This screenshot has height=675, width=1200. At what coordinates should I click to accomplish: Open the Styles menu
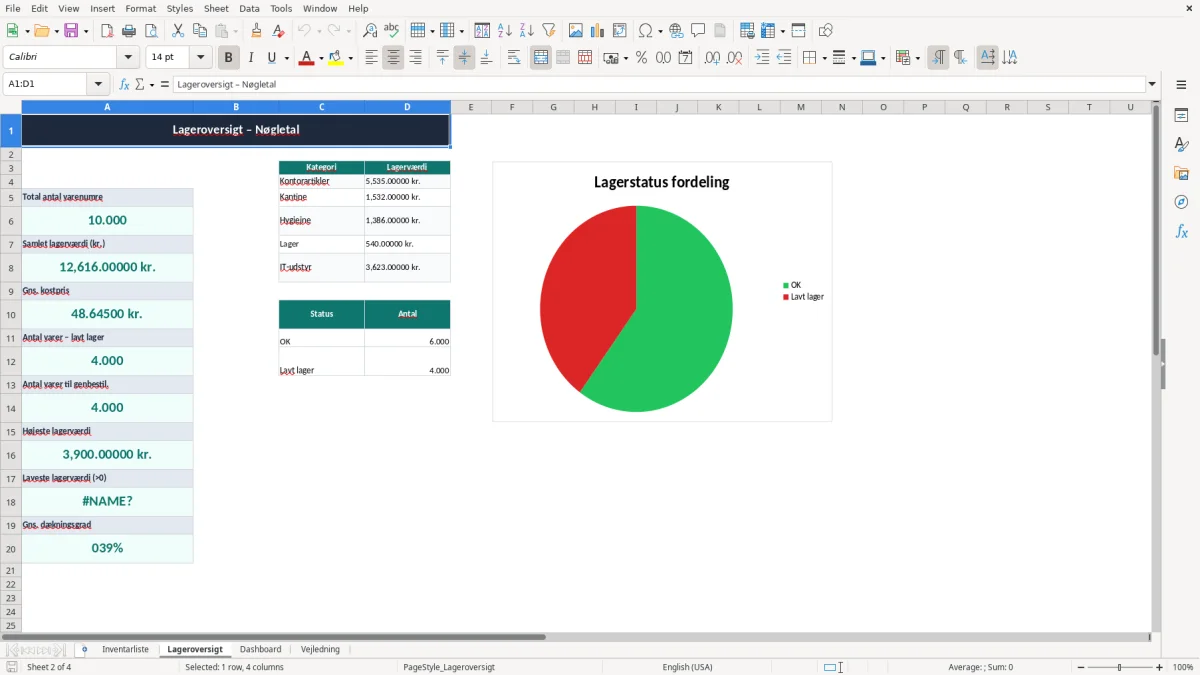[180, 8]
